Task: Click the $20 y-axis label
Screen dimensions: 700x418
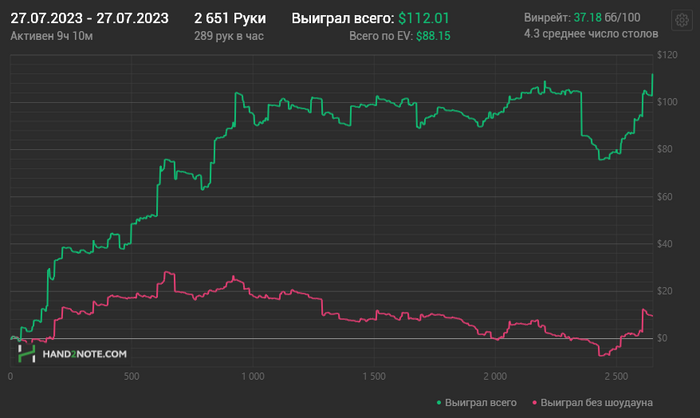Action: coord(665,291)
